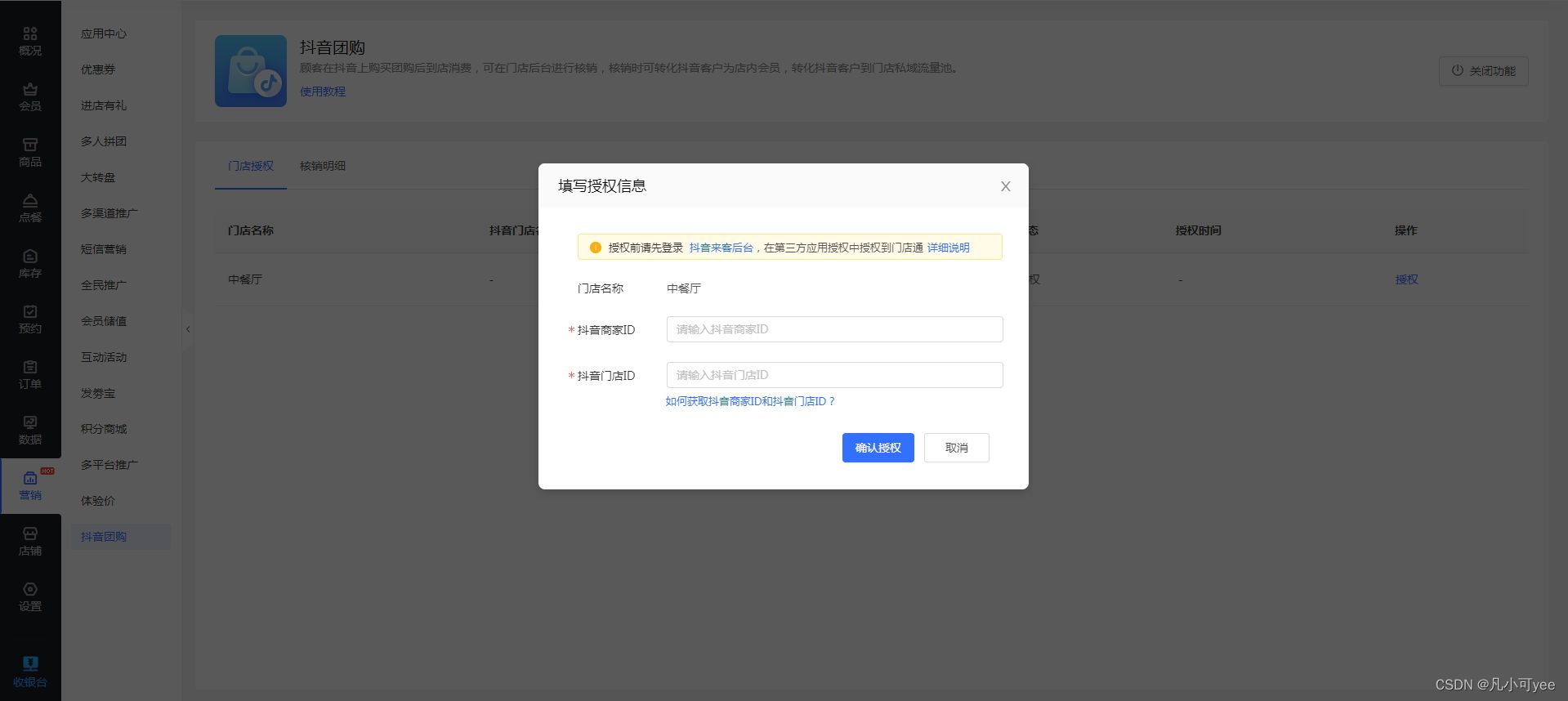The width and height of the screenshot is (1568, 701).
Task: Select 应用中心 in the submenu
Action: (104, 33)
